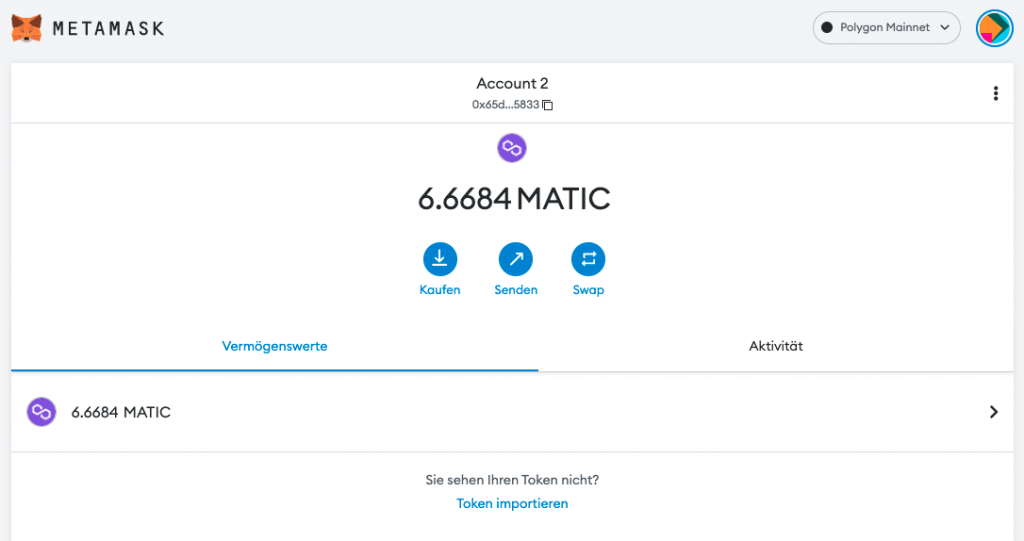Click the down chevron in the network selector
The height and width of the screenshot is (541, 1024).
[x=944, y=28]
